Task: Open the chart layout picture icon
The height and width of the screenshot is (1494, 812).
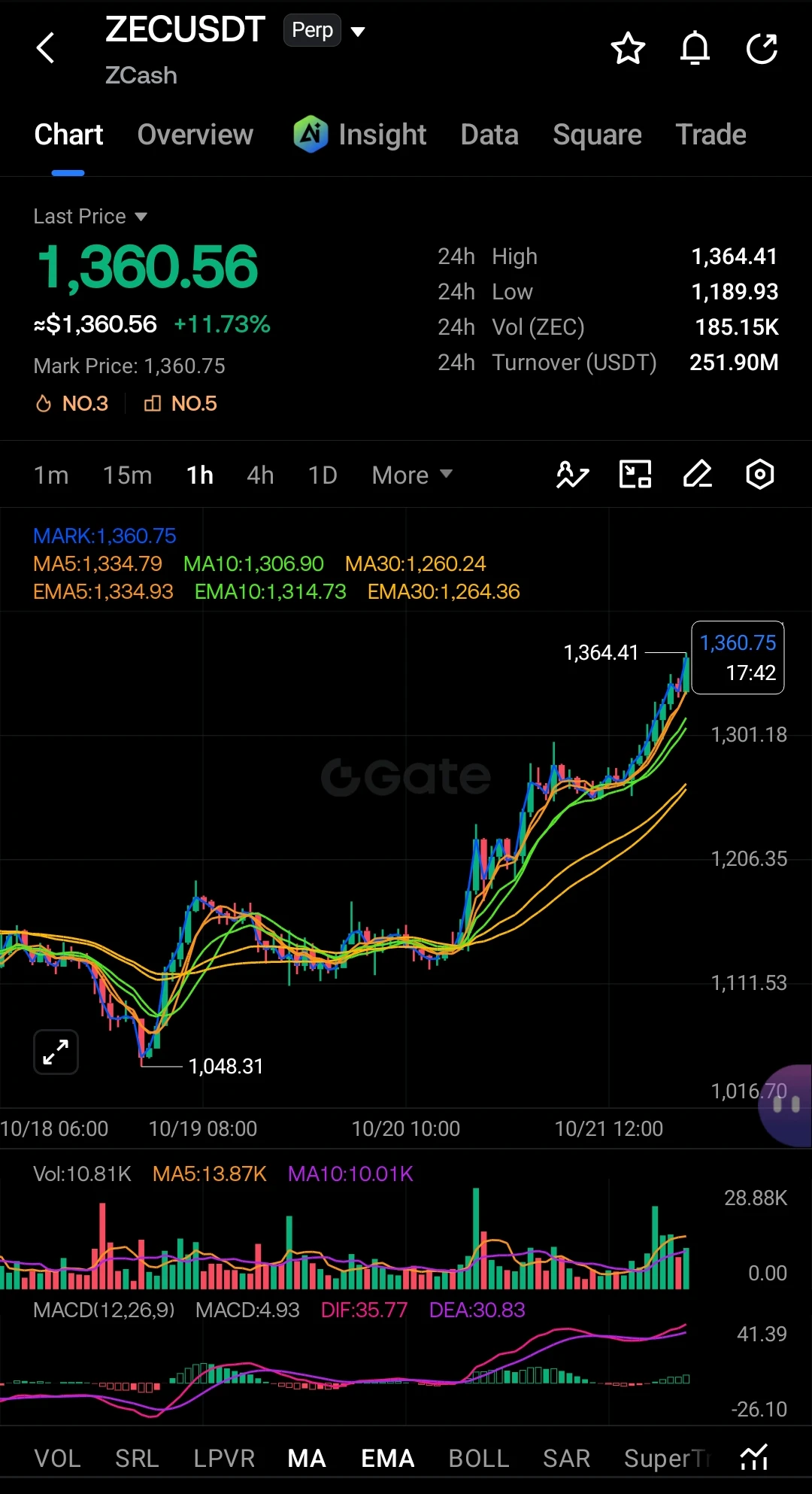Action: pos(635,475)
